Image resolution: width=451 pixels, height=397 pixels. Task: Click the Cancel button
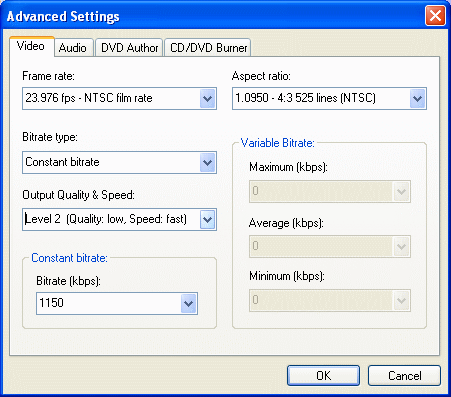click(404, 376)
